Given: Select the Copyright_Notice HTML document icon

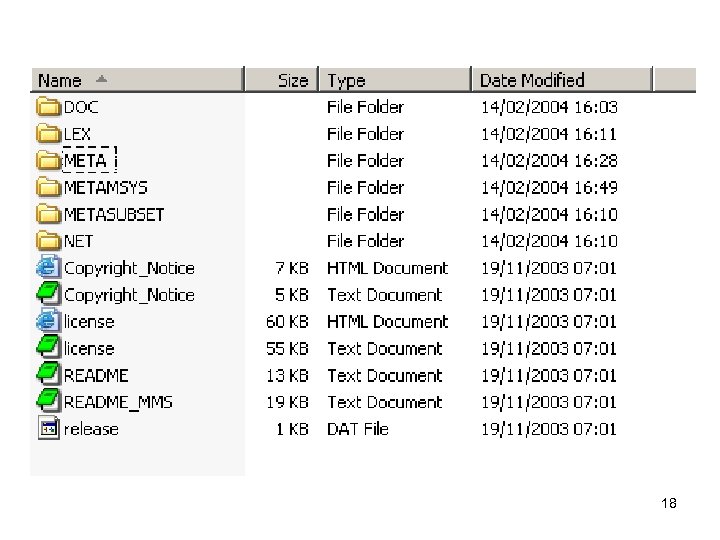Looking at the screenshot, I should click(48, 268).
